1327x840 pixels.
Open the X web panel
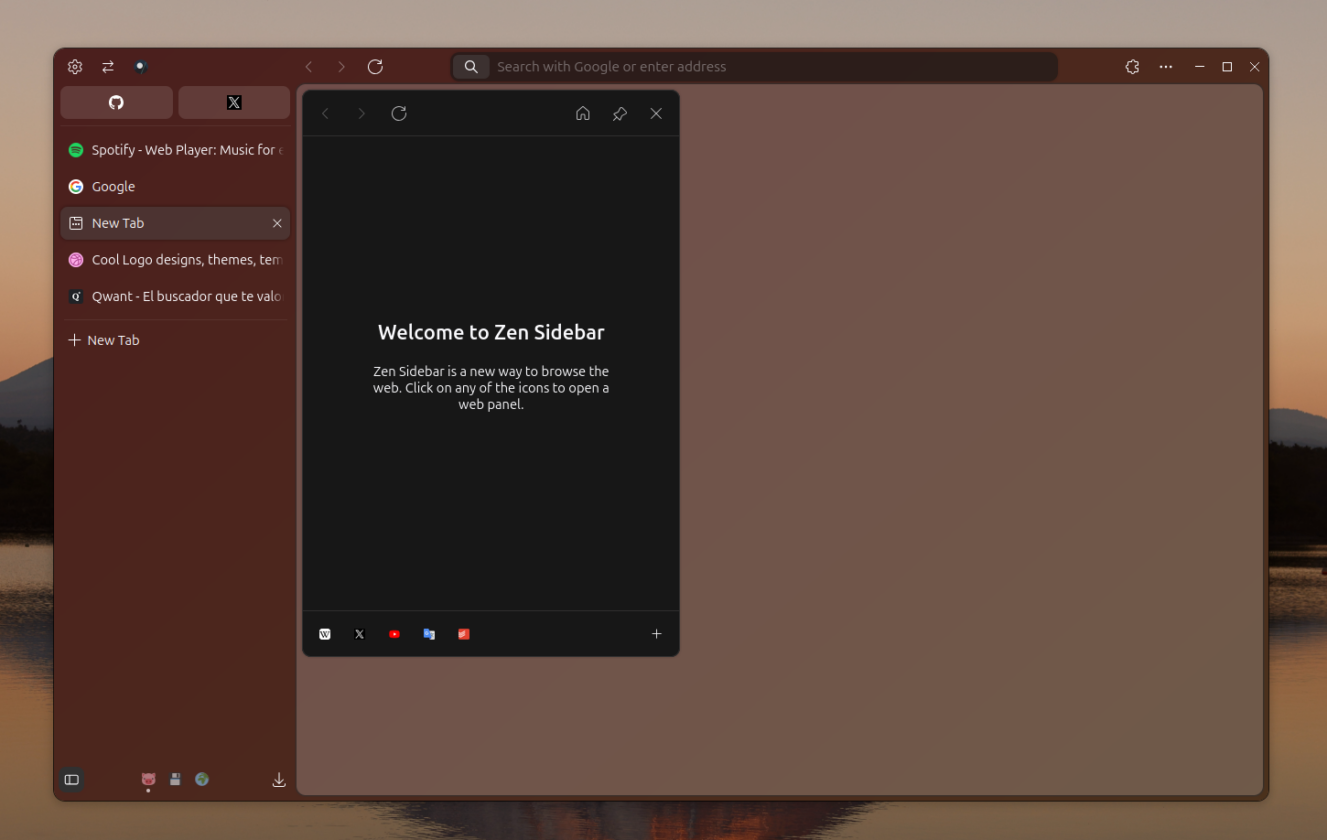coord(359,633)
